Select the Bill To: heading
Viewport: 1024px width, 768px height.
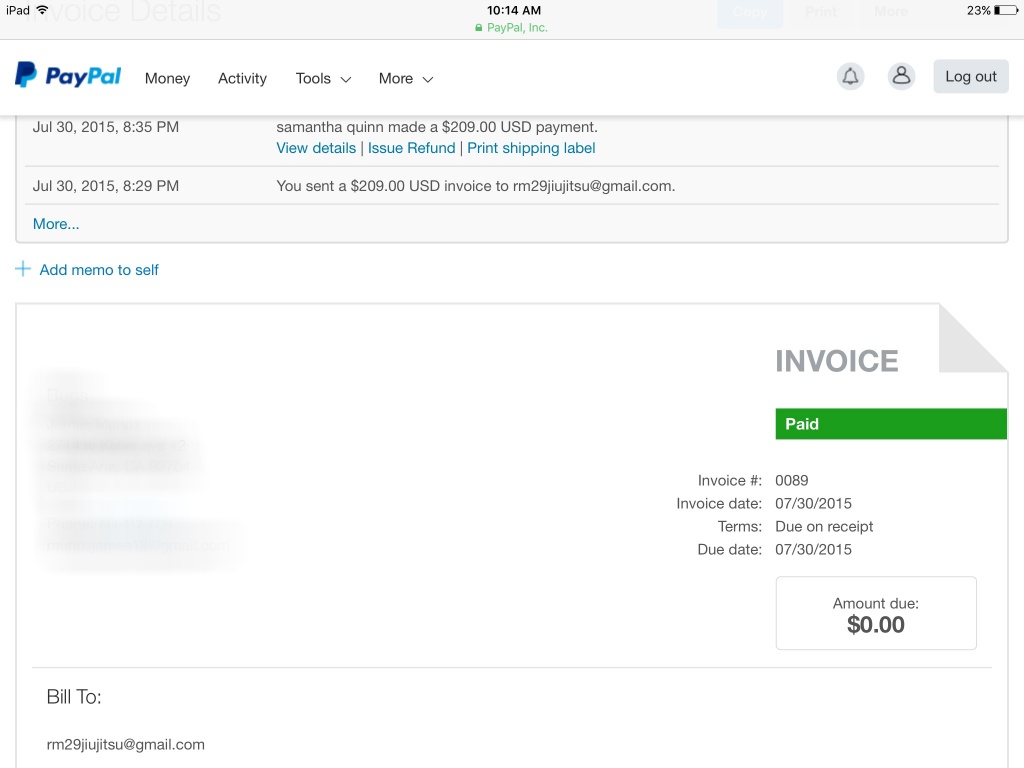point(74,697)
